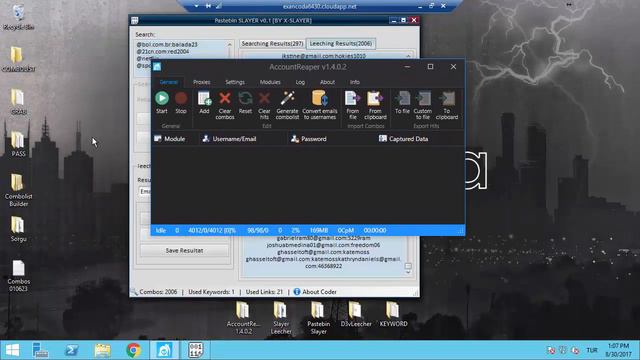Click Save Resultat button in Pastebin Slayer
Image resolution: width=640 pixels, height=360 pixels.
[184, 250]
